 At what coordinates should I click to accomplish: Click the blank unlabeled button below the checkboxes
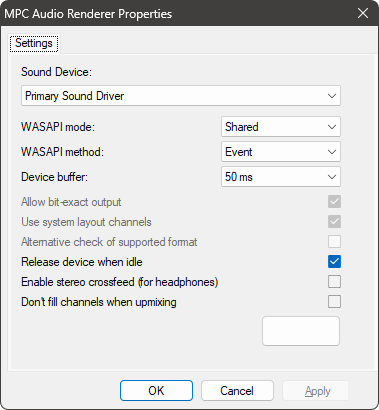coord(301,331)
